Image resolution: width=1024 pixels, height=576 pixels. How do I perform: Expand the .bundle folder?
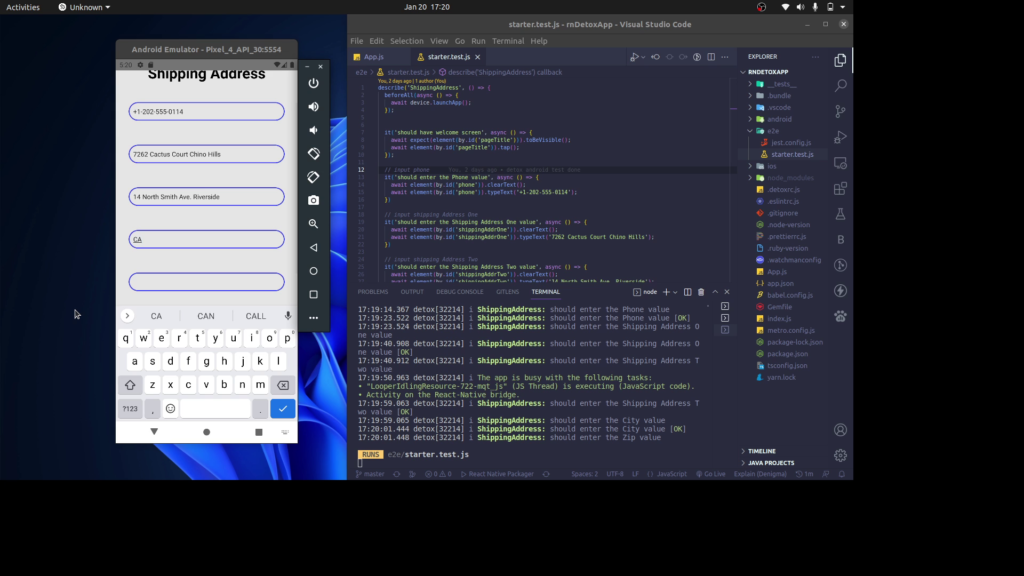(780, 96)
